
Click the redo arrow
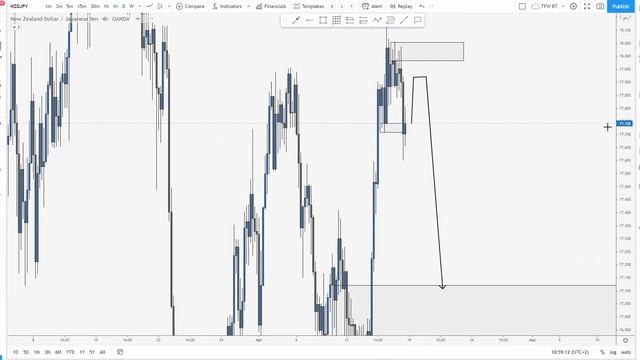431,6
